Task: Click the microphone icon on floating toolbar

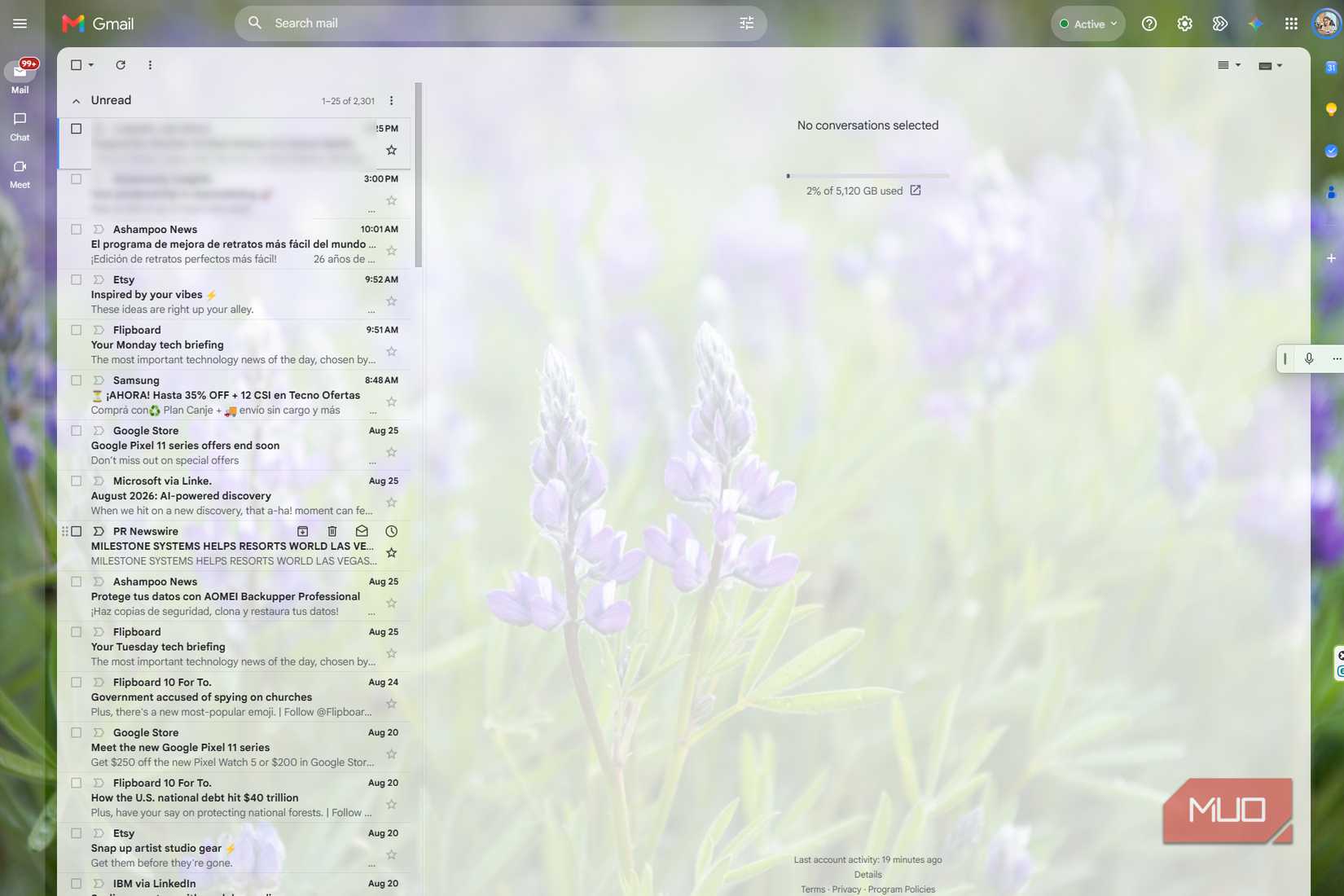Action: click(x=1308, y=358)
